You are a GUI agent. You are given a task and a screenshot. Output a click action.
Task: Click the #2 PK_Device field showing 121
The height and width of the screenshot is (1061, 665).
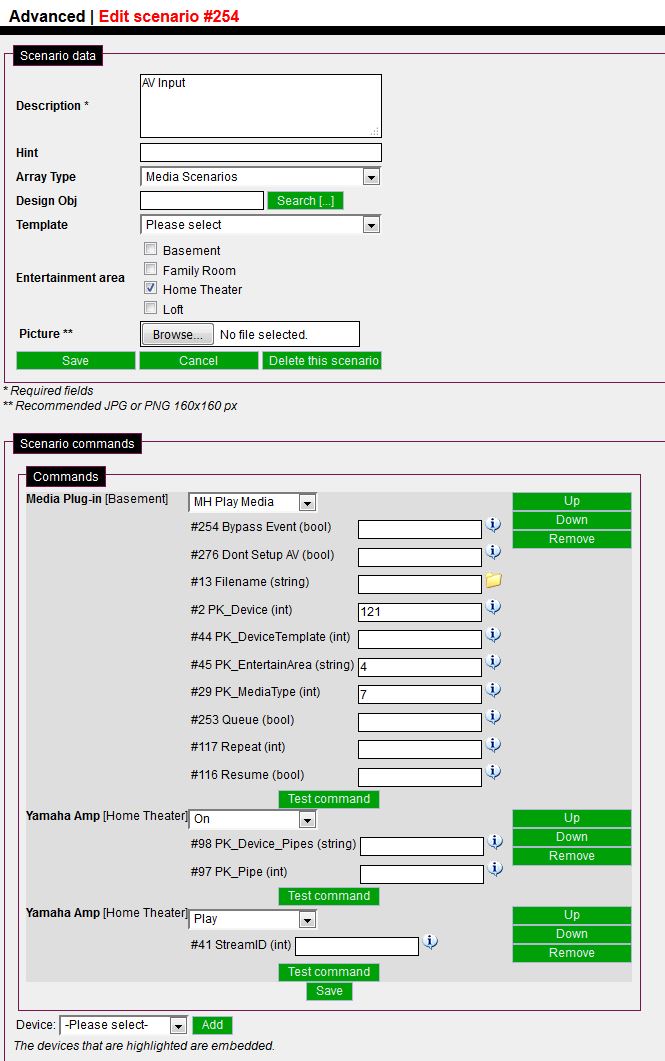(419, 612)
